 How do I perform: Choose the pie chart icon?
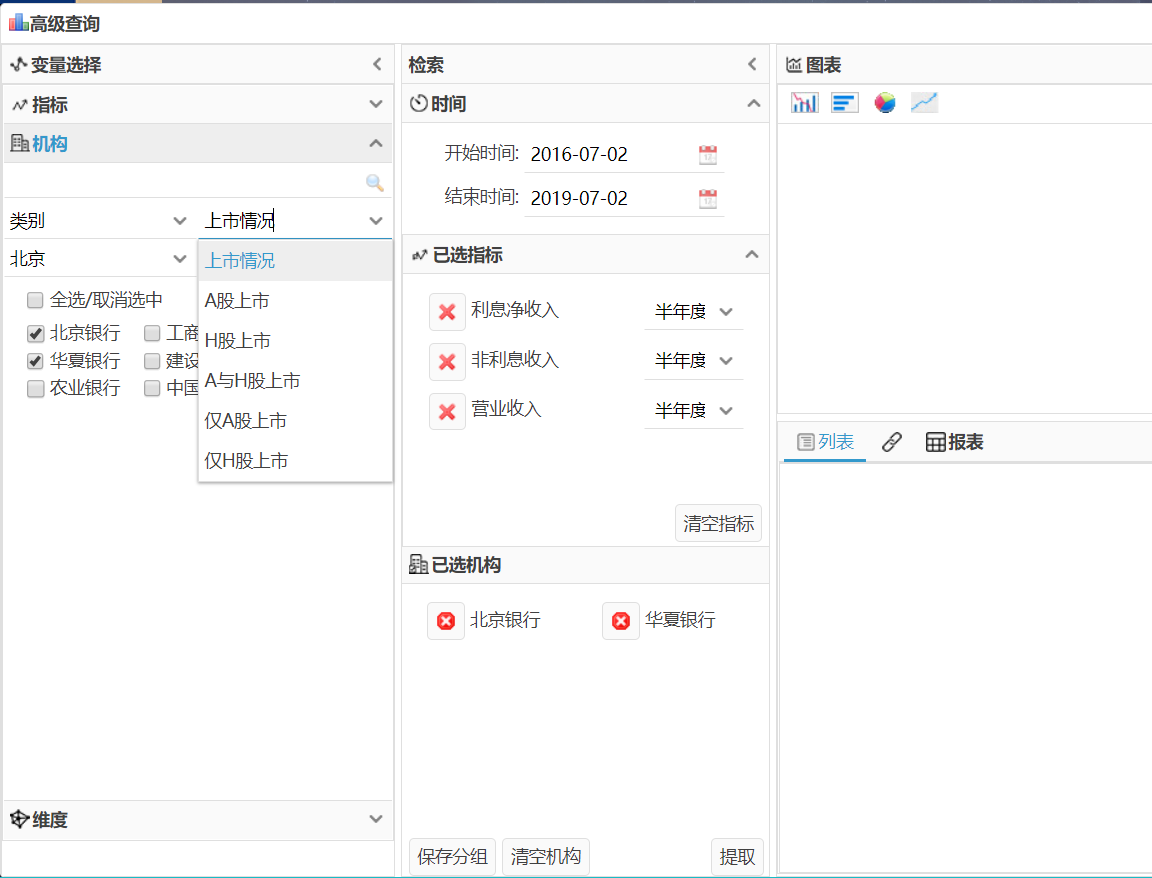tap(885, 103)
